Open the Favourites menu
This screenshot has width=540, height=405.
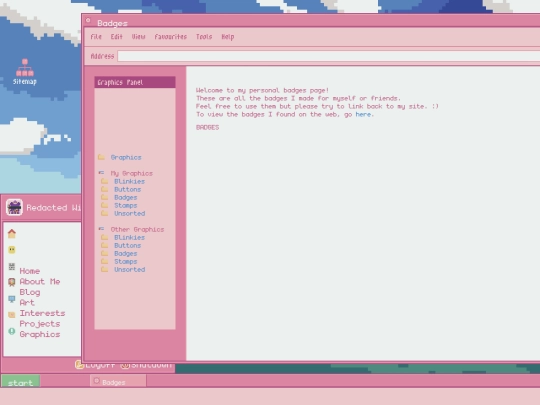(x=170, y=37)
